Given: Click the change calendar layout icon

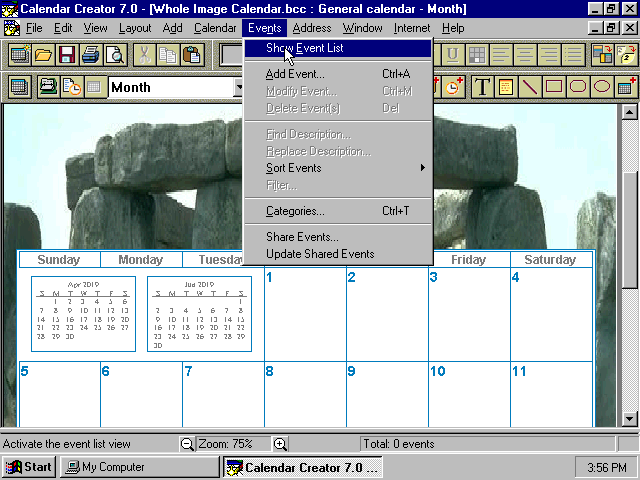Looking at the screenshot, I should point(602,54).
